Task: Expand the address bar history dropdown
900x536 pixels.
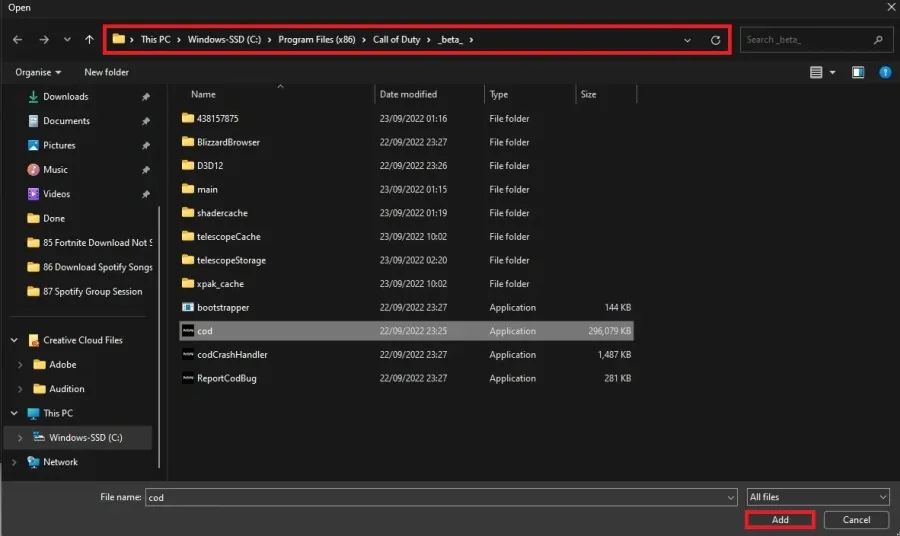Action: click(x=687, y=40)
